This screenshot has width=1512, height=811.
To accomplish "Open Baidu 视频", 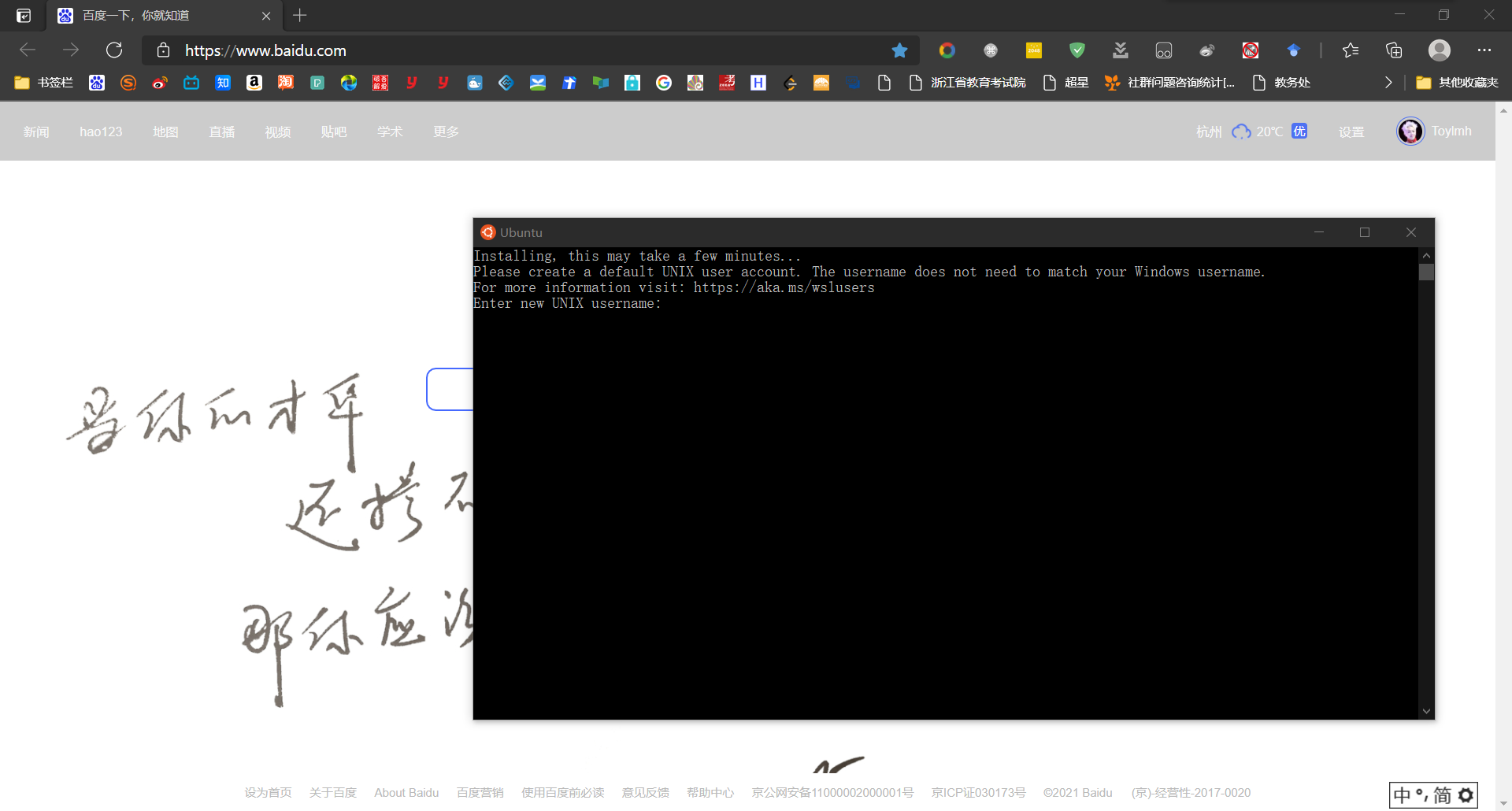I will [x=278, y=131].
